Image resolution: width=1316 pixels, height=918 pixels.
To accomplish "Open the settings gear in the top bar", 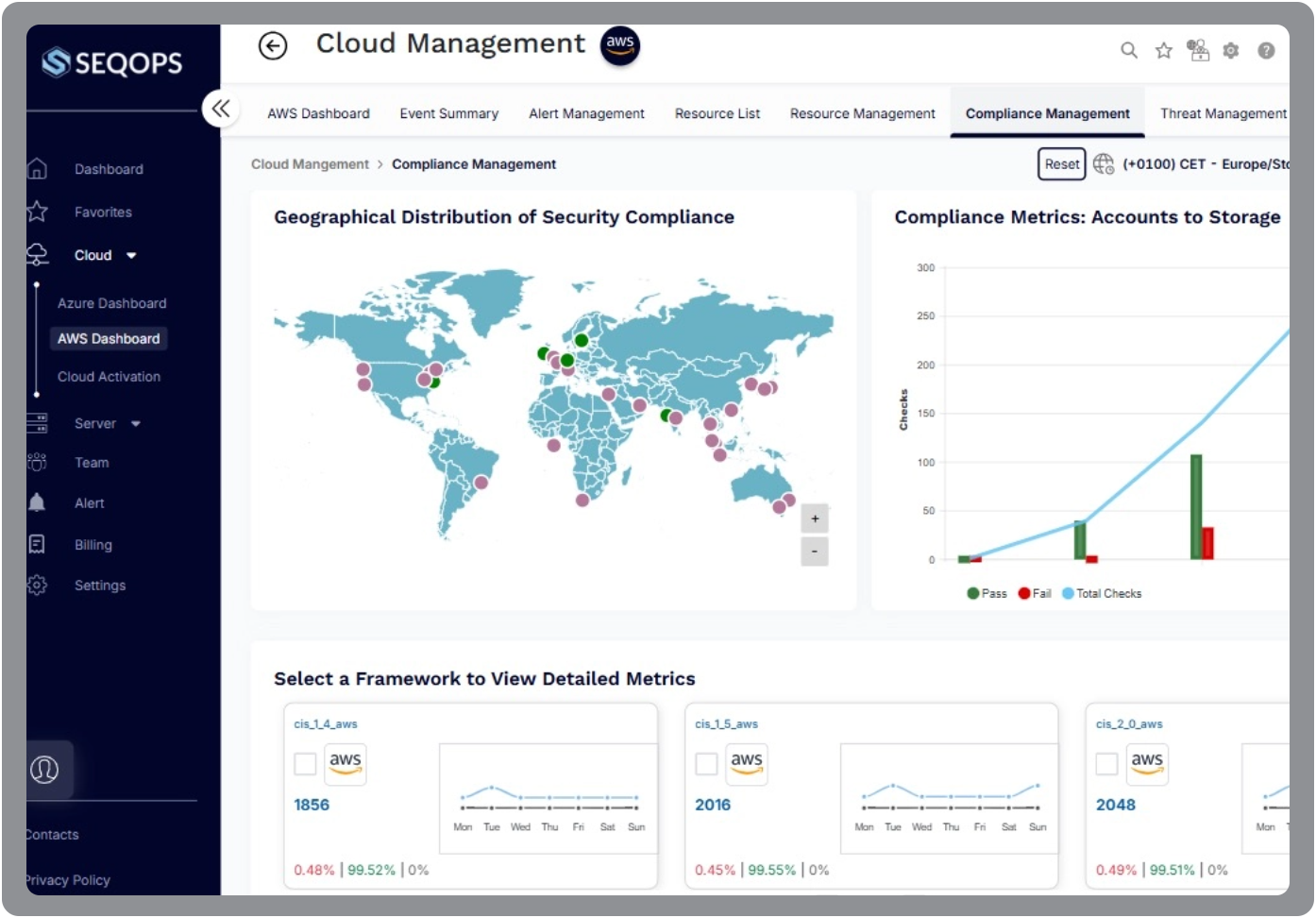I will pos(1231,51).
